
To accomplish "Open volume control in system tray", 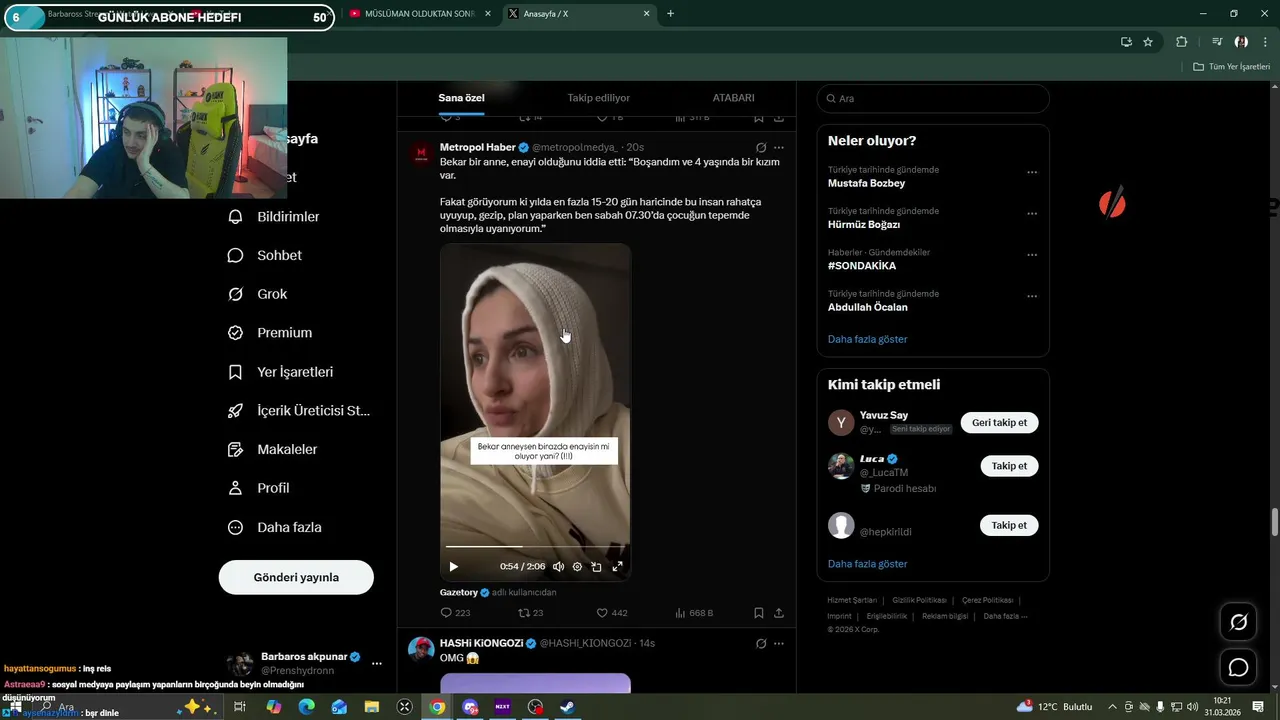I will [x=1192, y=707].
